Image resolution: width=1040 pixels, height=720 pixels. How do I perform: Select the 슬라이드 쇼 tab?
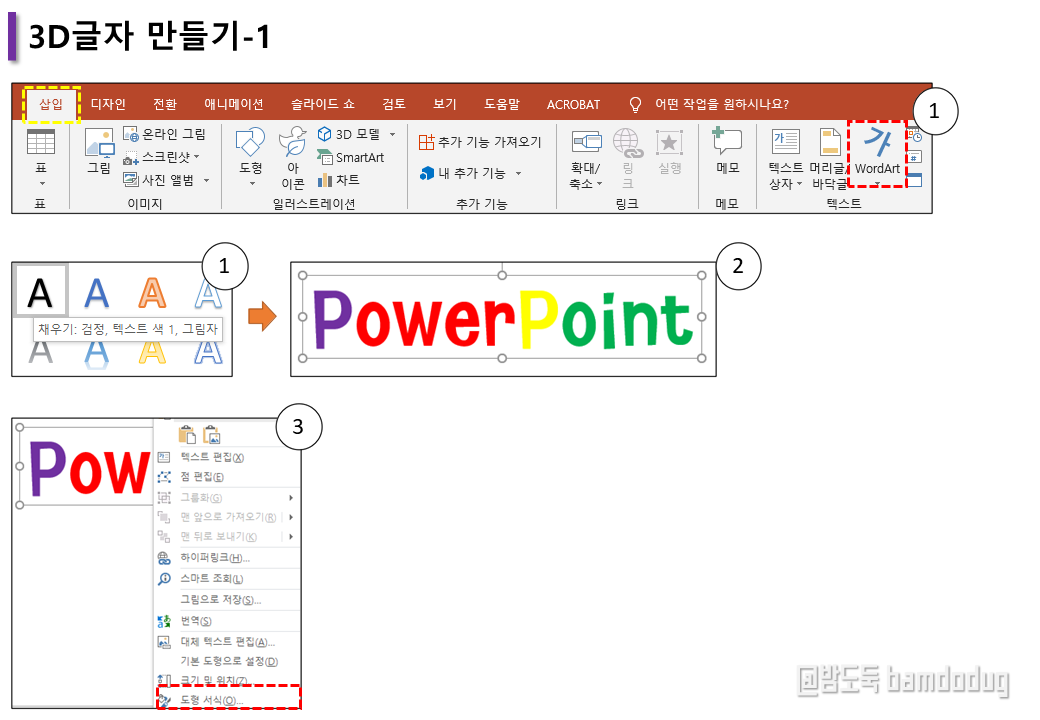pyautogui.click(x=322, y=104)
